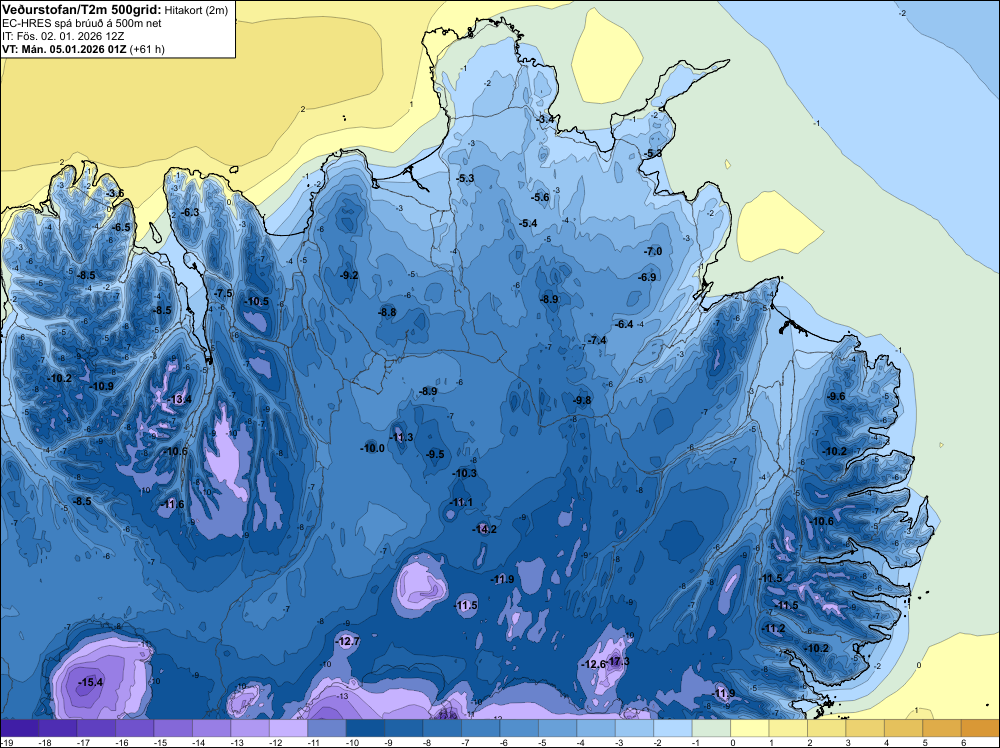Click the -10.3 temperature value
The height and width of the screenshot is (748, 1000).
(464, 473)
